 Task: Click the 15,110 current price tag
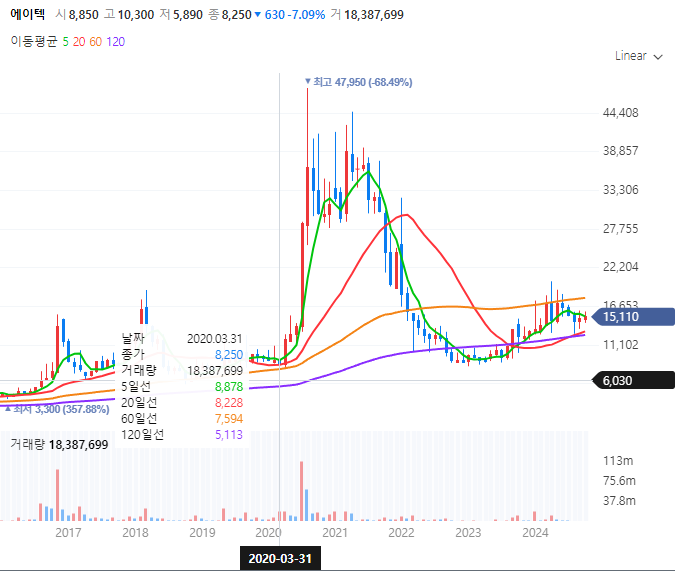point(633,317)
